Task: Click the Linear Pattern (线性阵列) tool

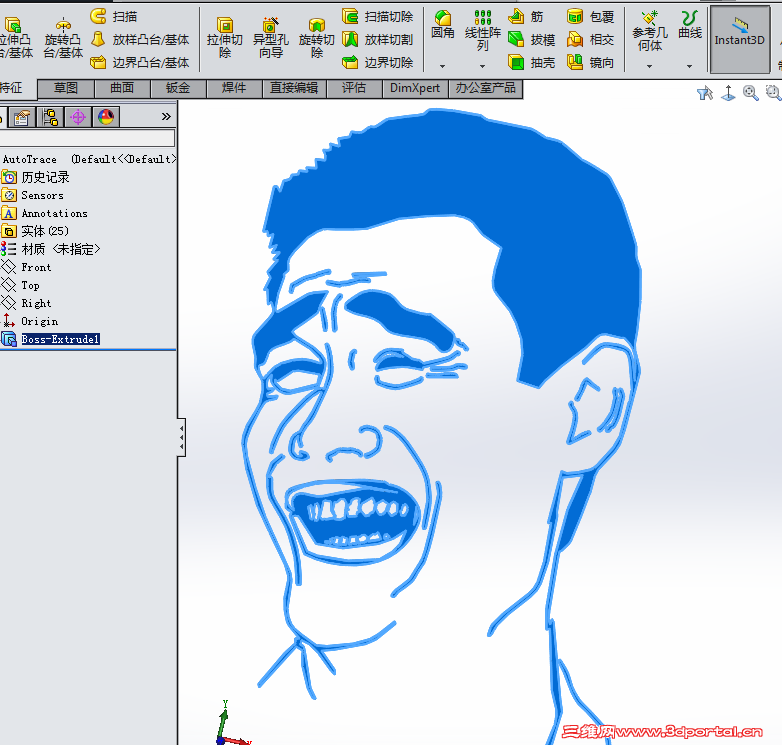Action: point(483,31)
